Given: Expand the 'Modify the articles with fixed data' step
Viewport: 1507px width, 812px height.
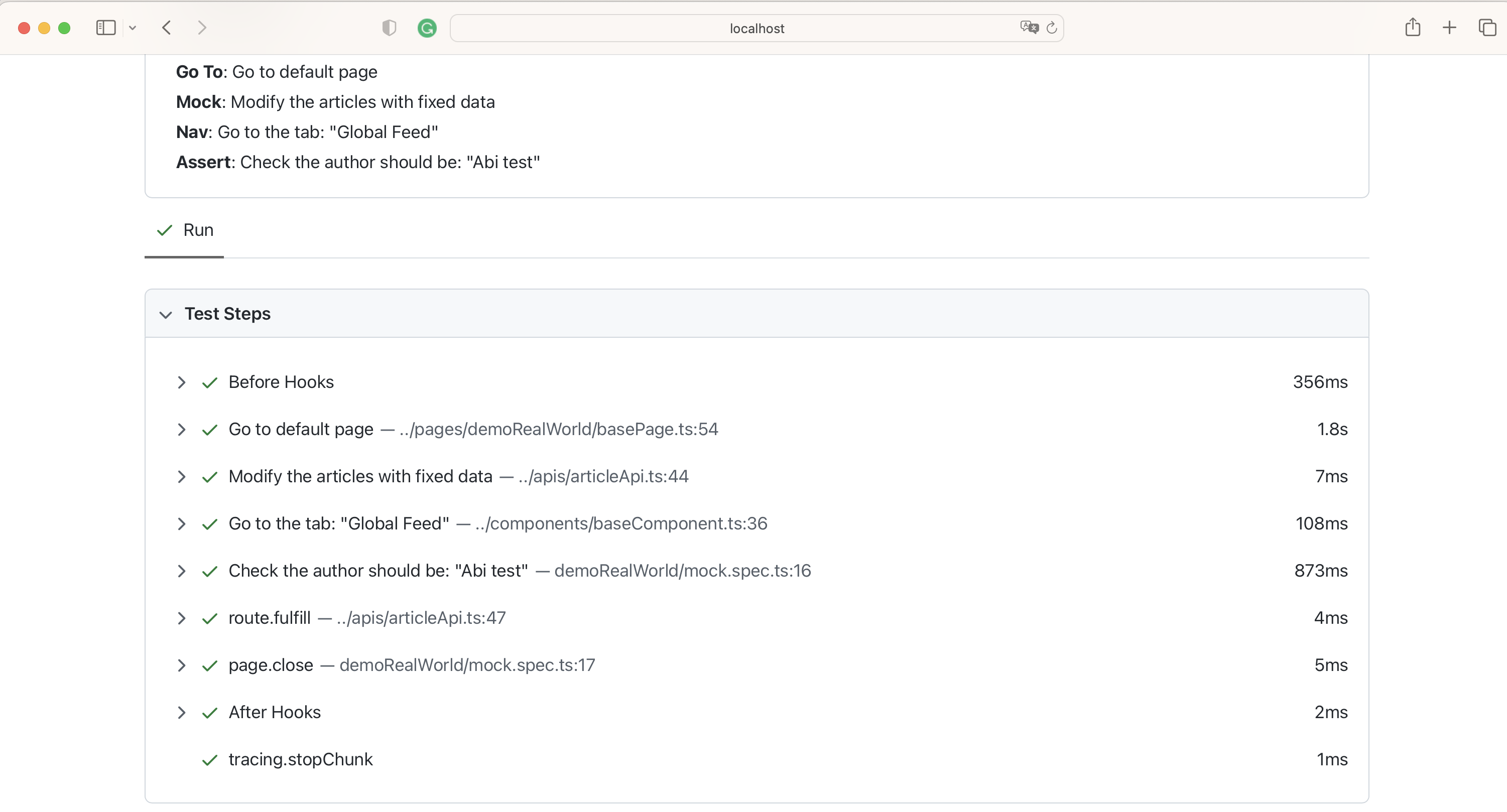Looking at the screenshot, I should 181,477.
